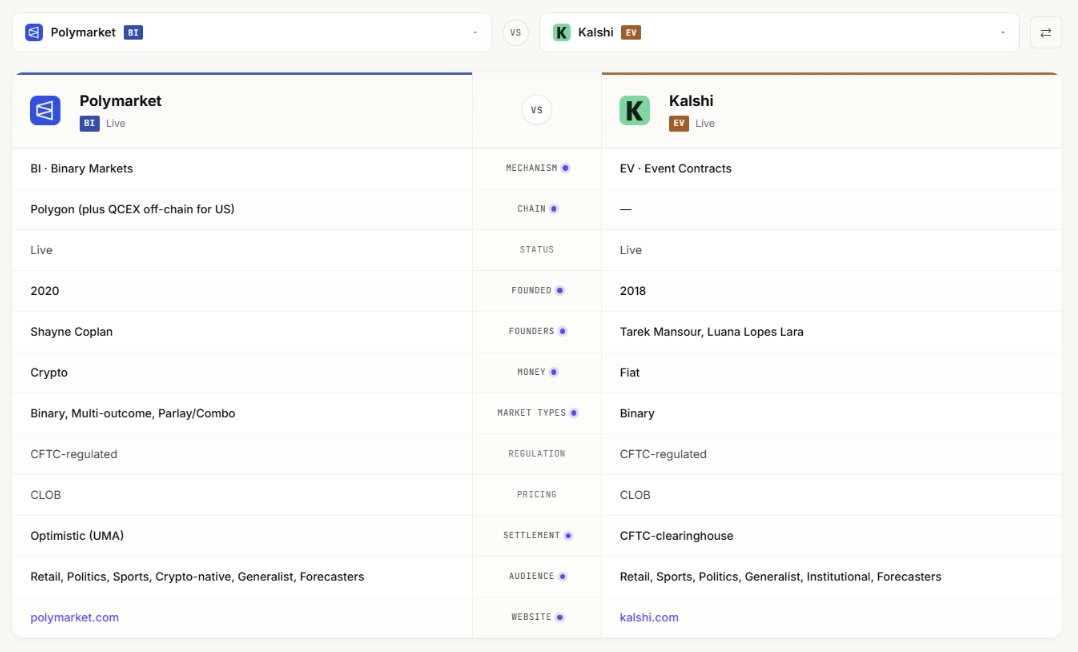The height and width of the screenshot is (652, 1078).
Task: Click the info dot next to WEBSITE
Action: tap(560, 617)
